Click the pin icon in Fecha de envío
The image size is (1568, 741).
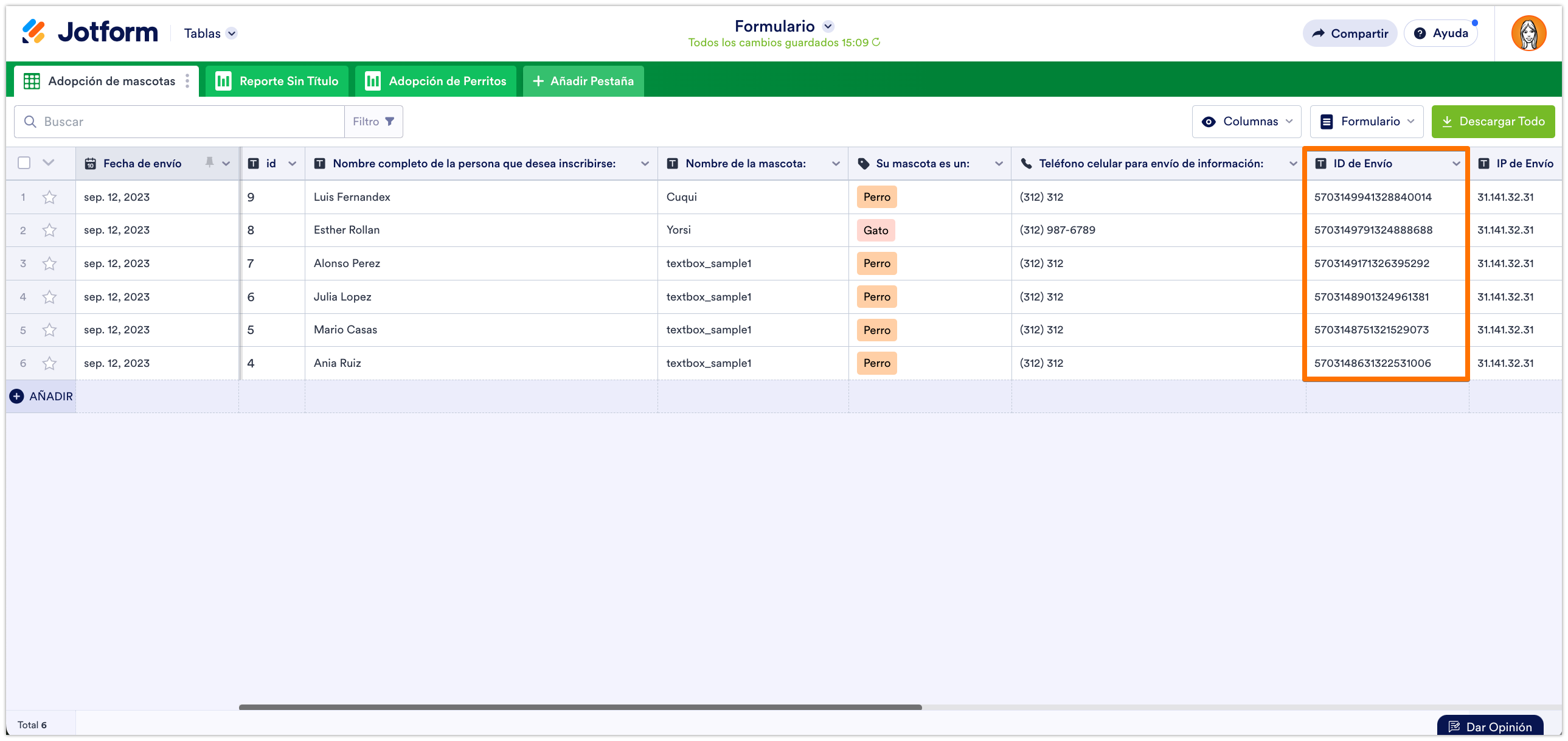209,162
